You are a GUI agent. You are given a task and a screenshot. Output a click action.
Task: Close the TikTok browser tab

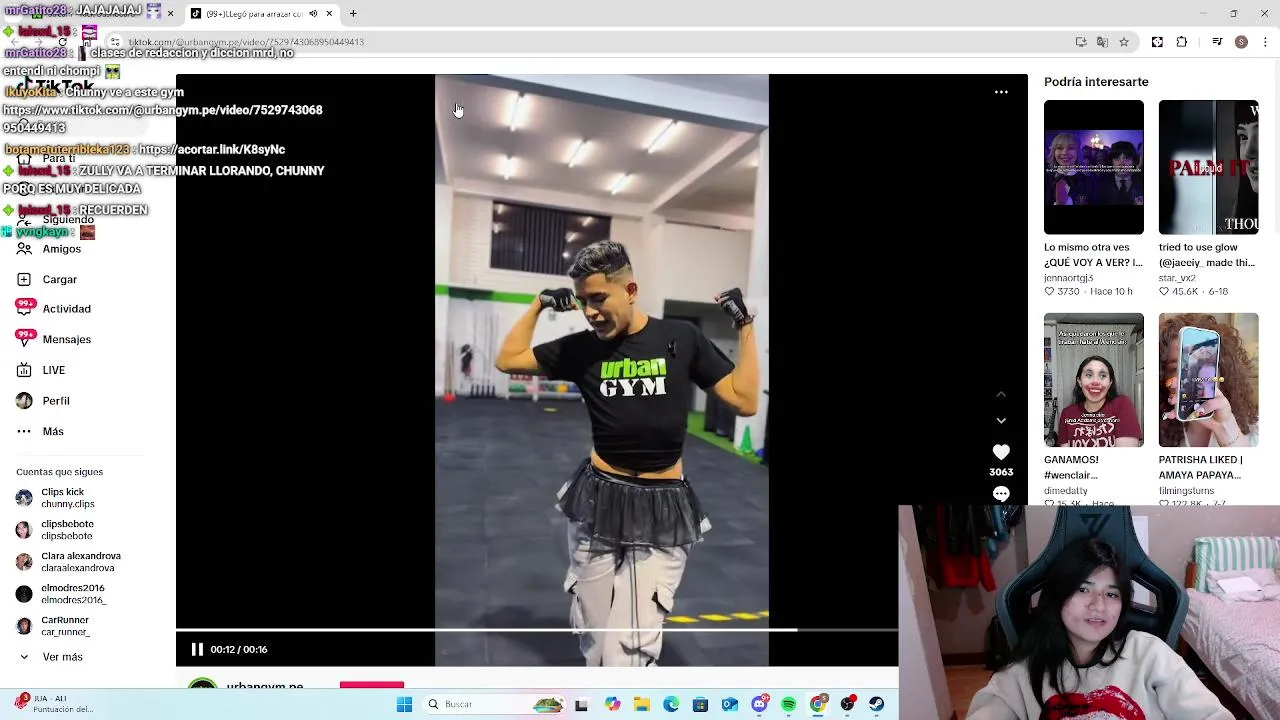(329, 14)
